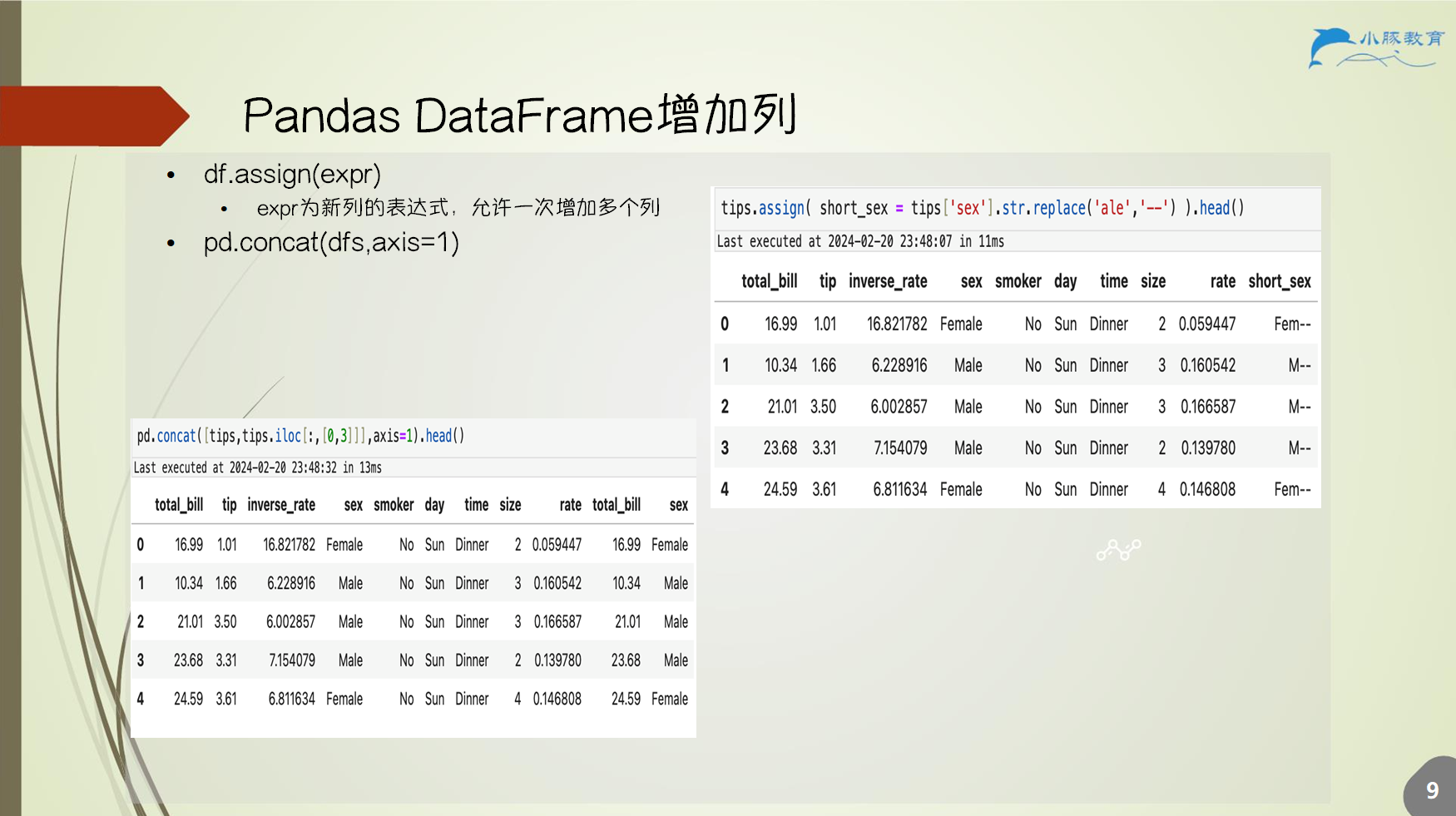The height and width of the screenshot is (816, 1456).
Task: Click 0.146808 in the concat output table
Action: [557, 699]
